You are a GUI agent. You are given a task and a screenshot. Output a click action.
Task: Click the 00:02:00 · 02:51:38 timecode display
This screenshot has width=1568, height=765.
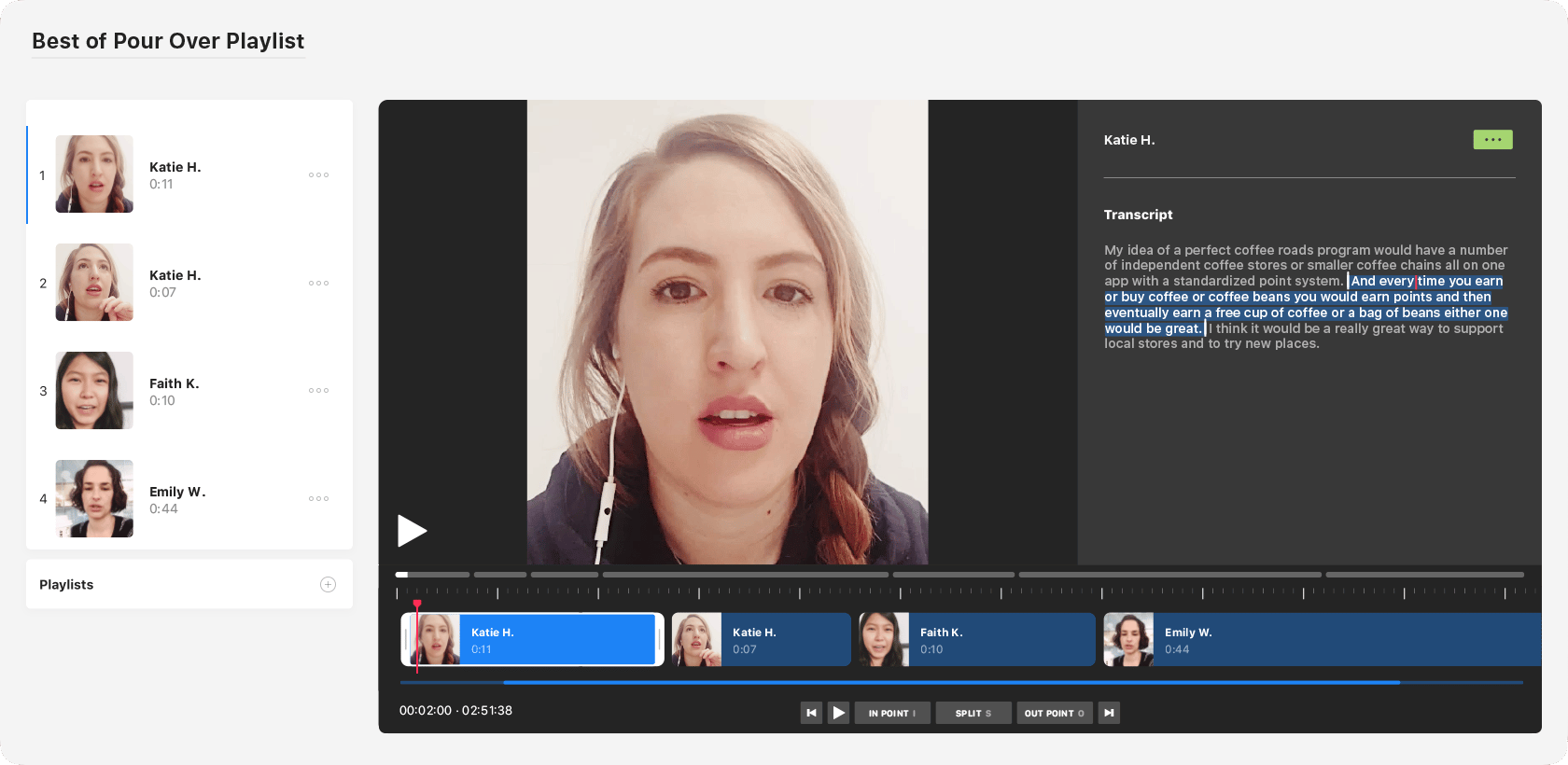point(455,711)
